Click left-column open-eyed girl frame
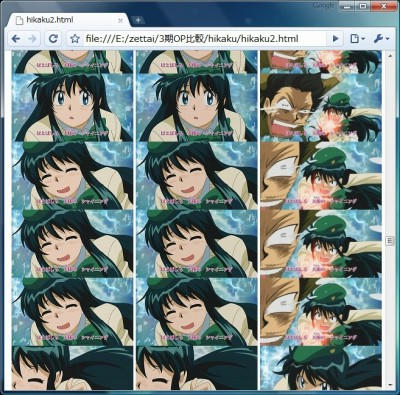Screen dimensions: 400x395 click(x=72, y=108)
